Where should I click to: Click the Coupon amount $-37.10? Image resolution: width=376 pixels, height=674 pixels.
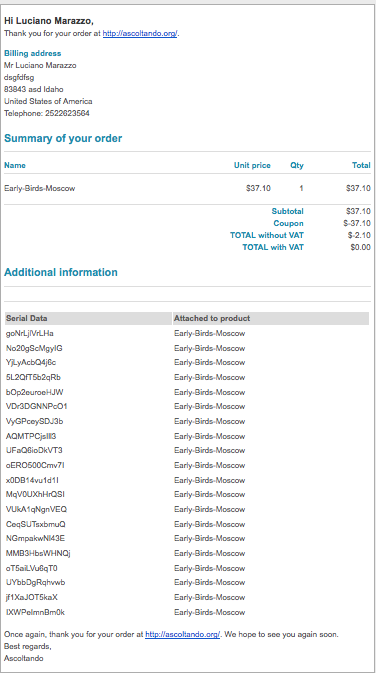(357, 223)
